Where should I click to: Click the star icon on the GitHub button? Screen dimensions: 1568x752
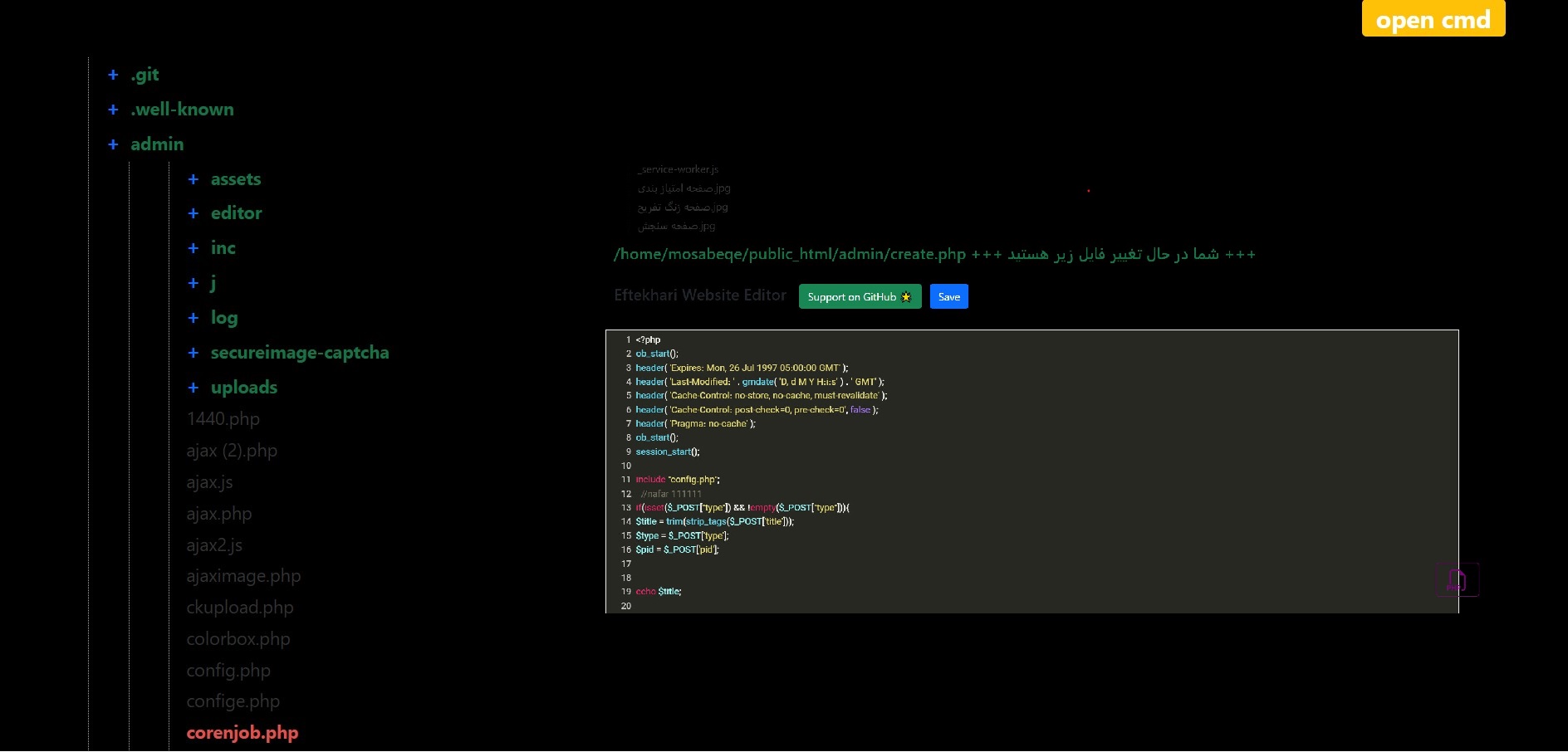coord(906,296)
